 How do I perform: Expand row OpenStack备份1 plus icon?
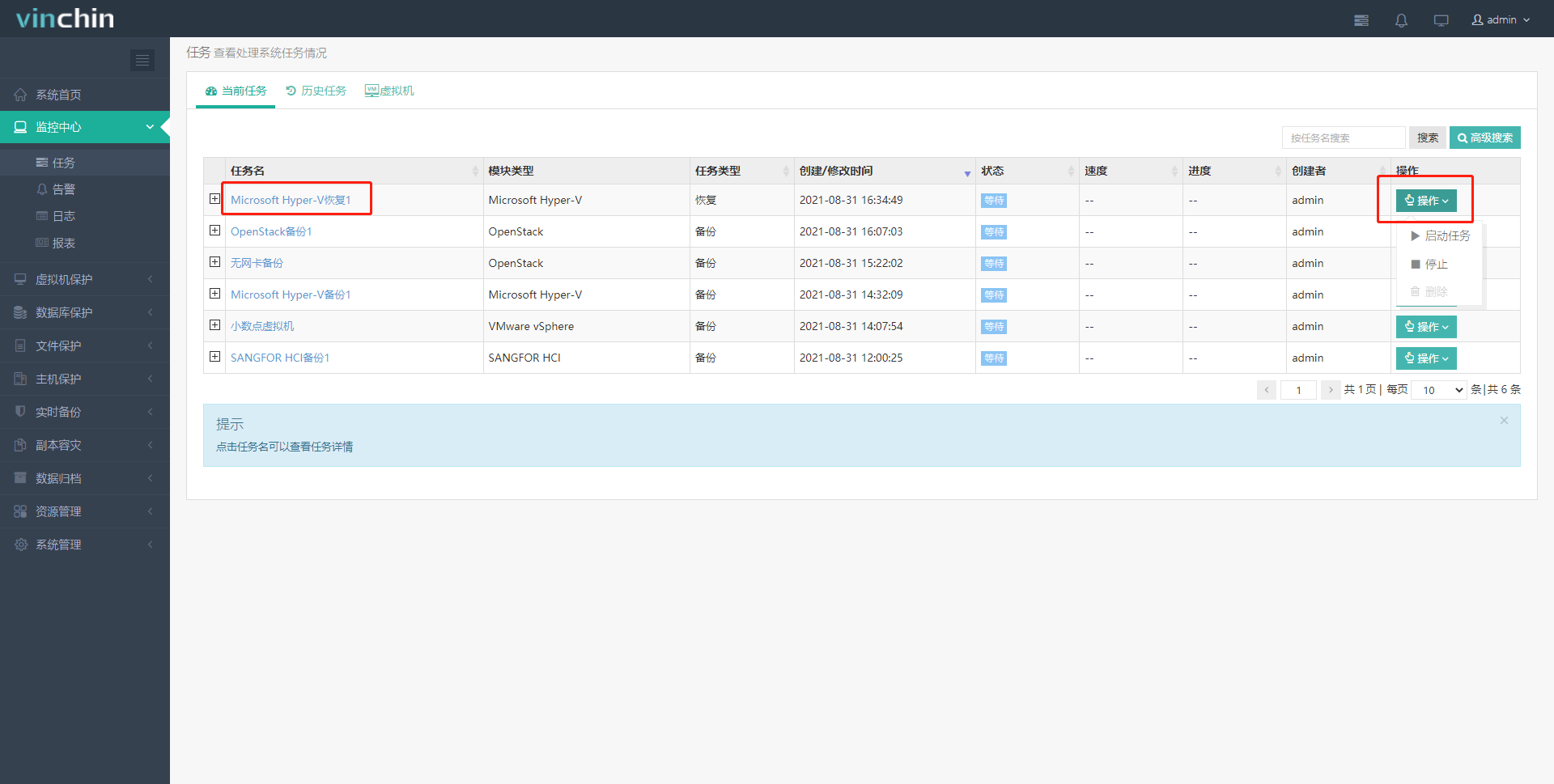pyautogui.click(x=214, y=231)
